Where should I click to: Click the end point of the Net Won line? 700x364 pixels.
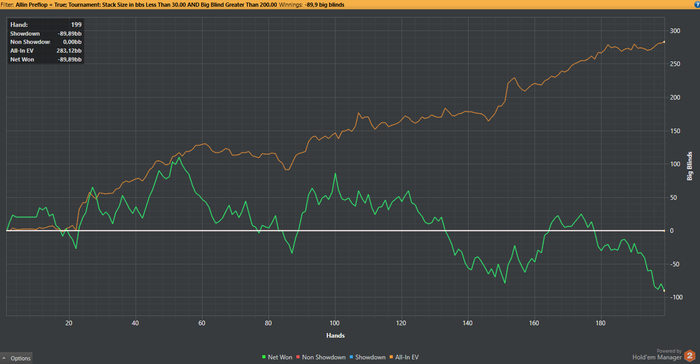[664, 291]
